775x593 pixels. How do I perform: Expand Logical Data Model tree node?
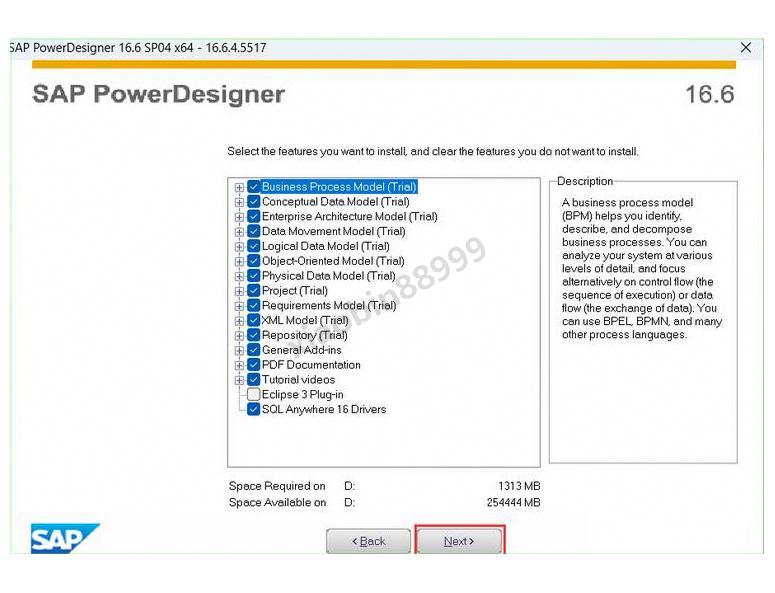point(239,247)
